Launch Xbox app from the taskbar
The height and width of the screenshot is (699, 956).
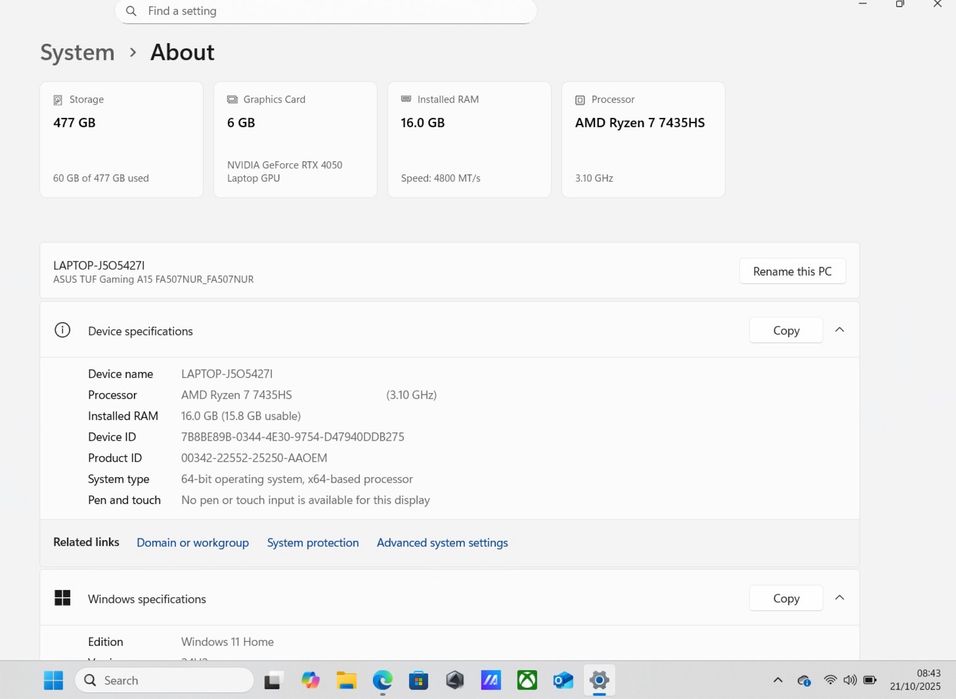pyautogui.click(x=527, y=679)
